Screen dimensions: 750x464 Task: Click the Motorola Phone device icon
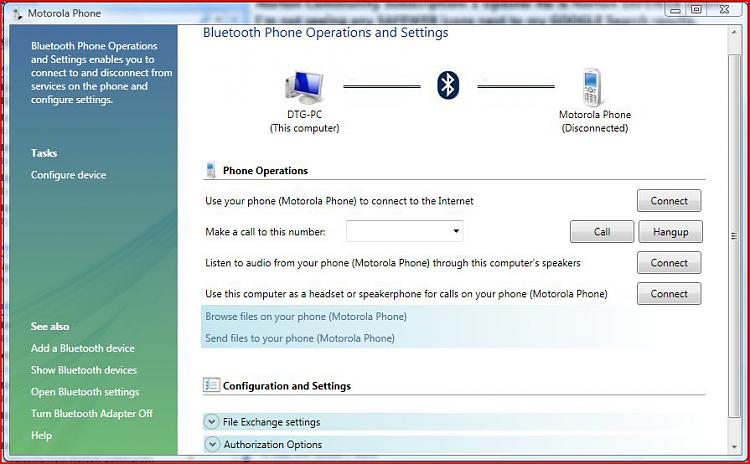coord(592,88)
